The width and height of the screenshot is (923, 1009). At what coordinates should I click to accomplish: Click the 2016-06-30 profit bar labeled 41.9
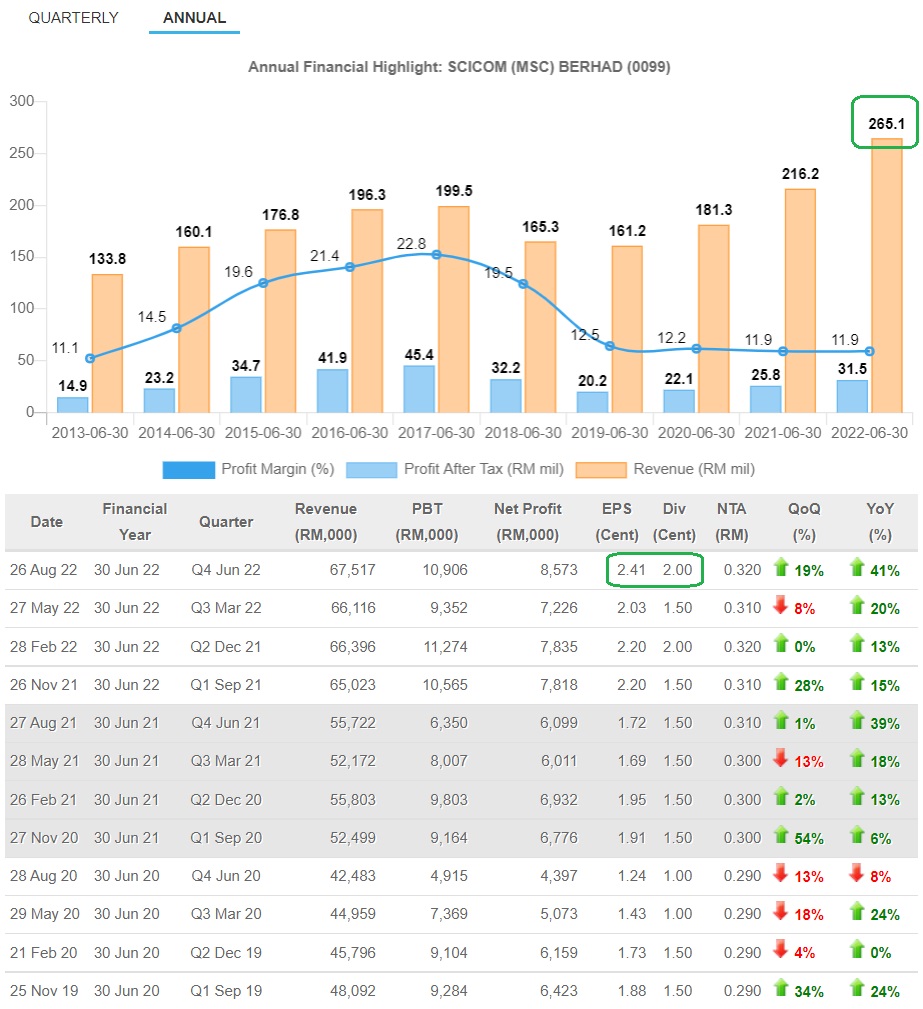pos(333,391)
